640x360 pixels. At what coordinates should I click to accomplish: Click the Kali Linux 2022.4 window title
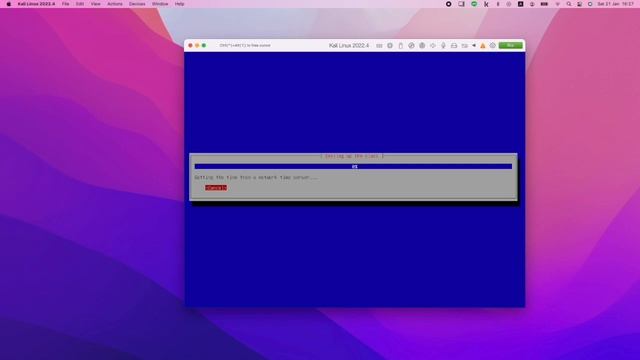coord(349,46)
